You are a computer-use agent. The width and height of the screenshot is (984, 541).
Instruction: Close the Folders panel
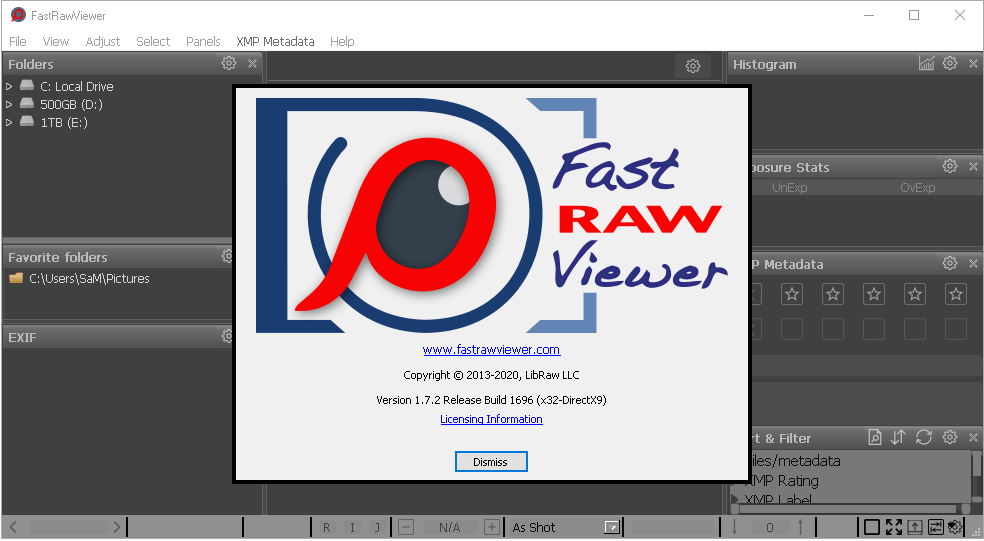(252, 63)
